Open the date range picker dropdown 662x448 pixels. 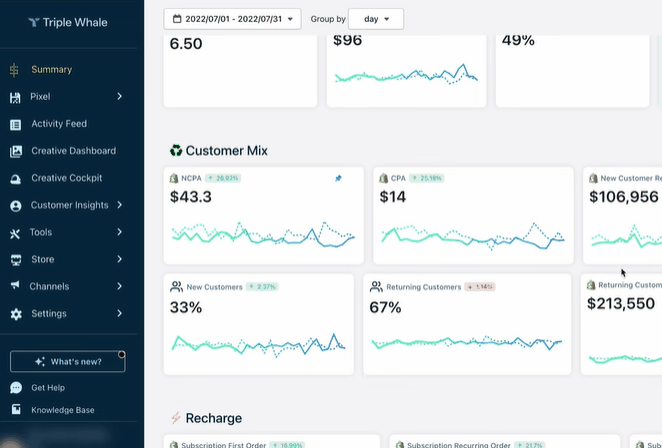tap(231, 19)
